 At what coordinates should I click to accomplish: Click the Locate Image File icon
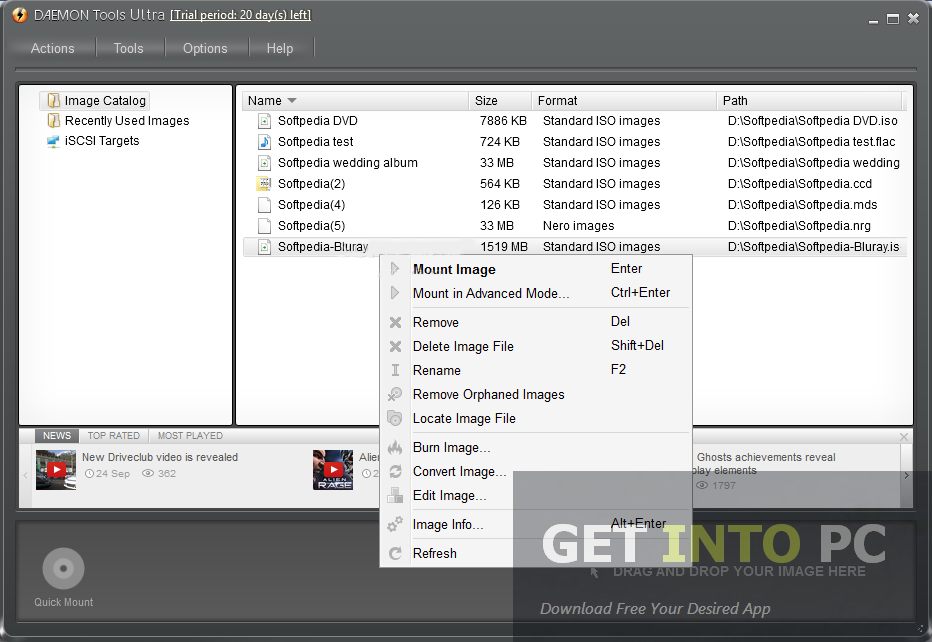[x=395, y=418]
